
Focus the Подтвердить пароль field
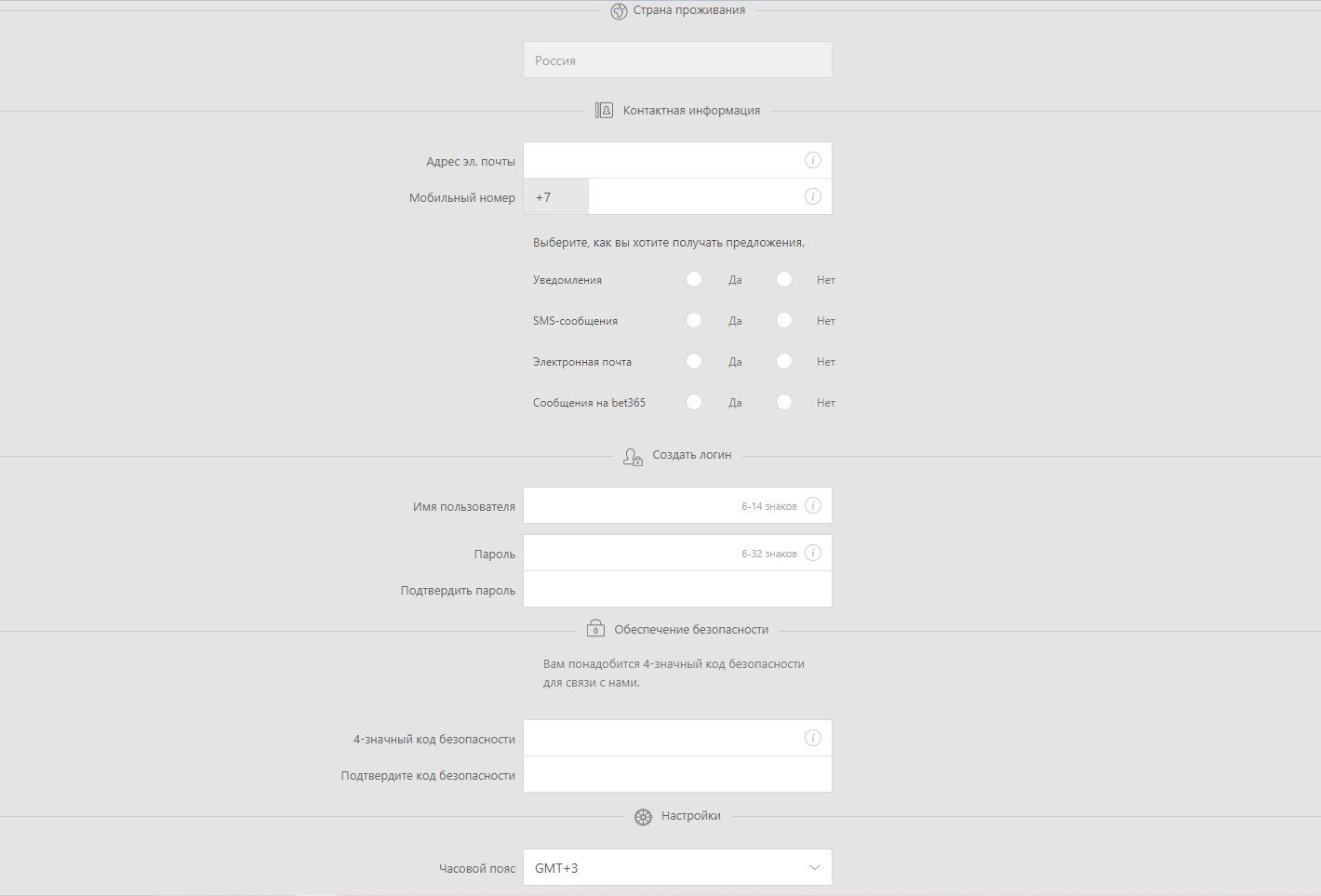(x=677, y=589)
